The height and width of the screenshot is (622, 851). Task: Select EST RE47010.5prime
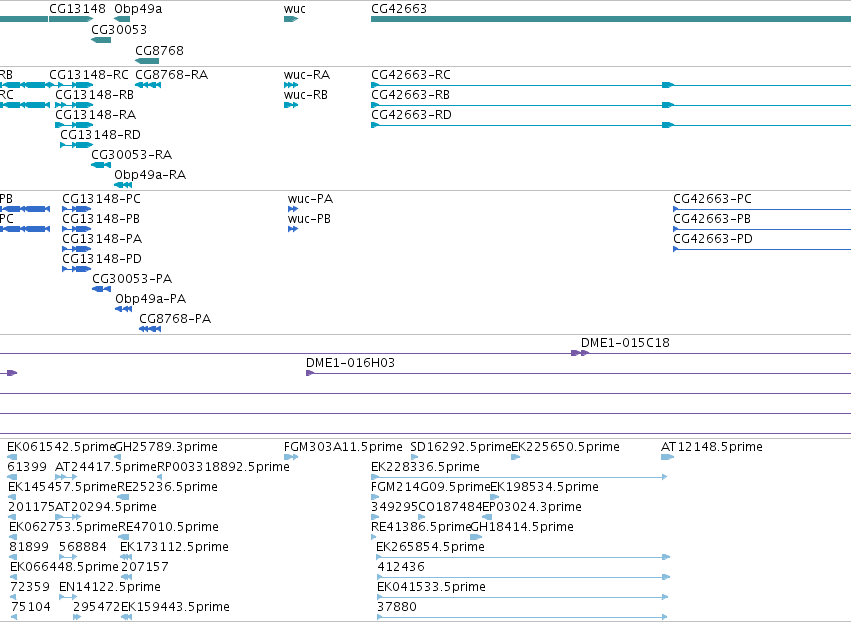[168, 527]
